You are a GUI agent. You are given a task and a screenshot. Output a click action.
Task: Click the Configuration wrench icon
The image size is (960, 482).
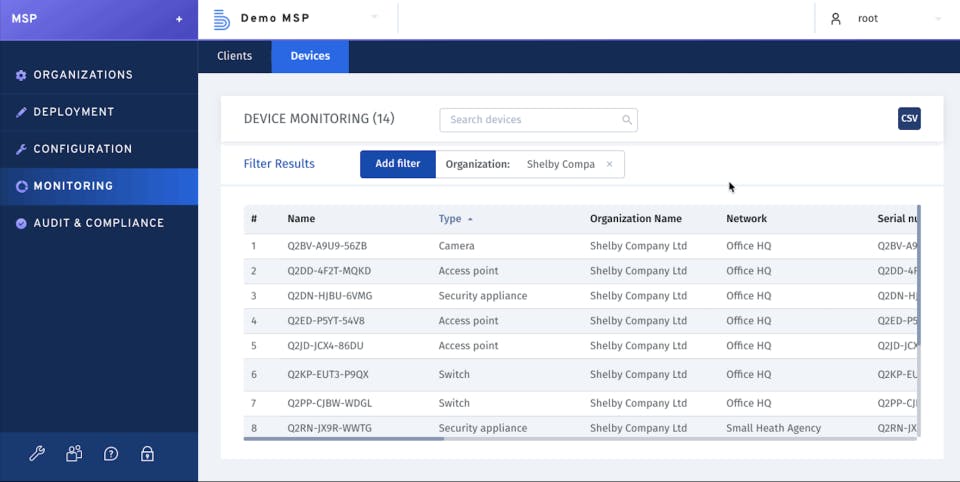click(x=21, y=149)
